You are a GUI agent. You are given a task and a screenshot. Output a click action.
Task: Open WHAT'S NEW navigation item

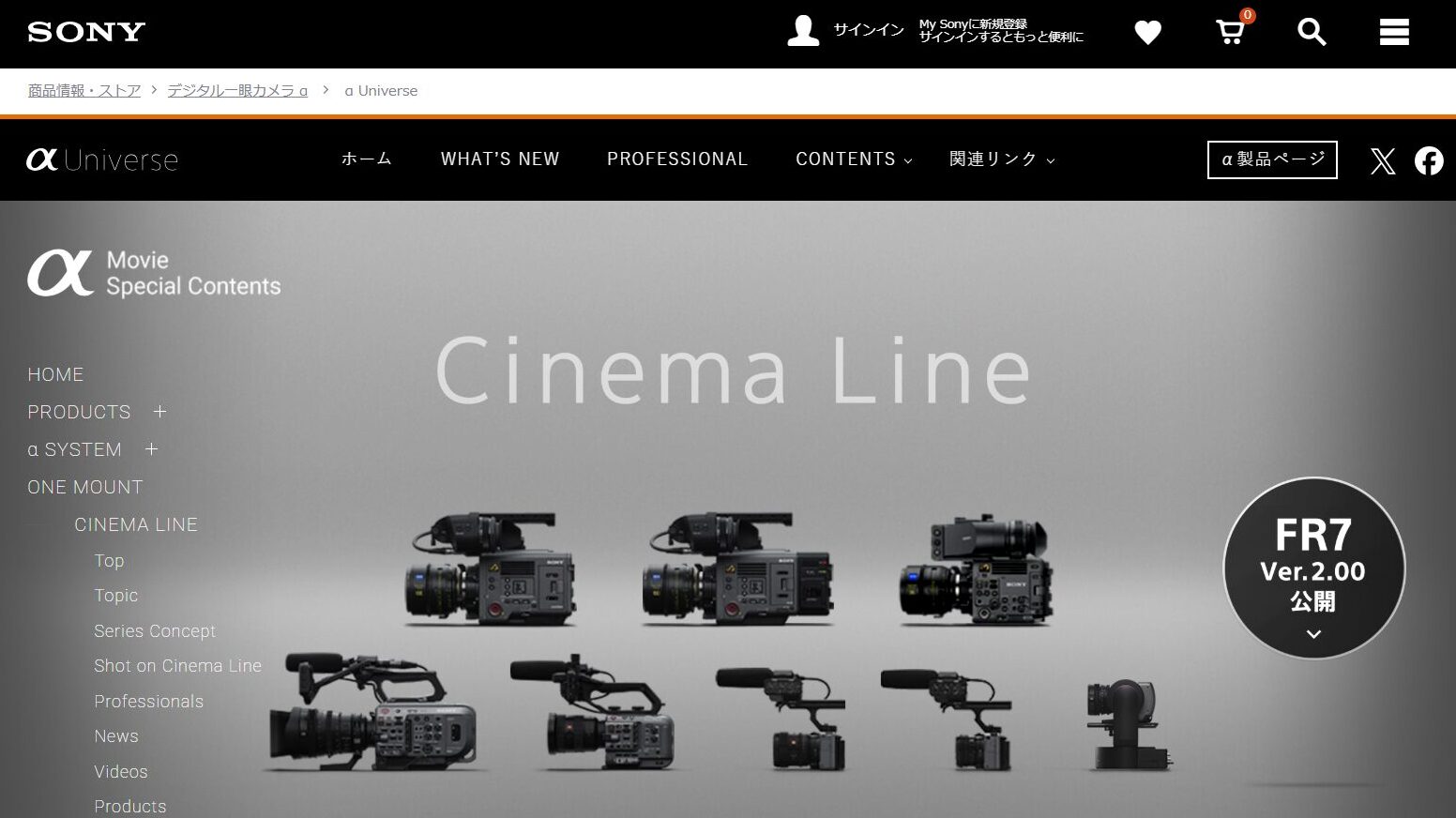pyautogui.click(x=500, y=159)
